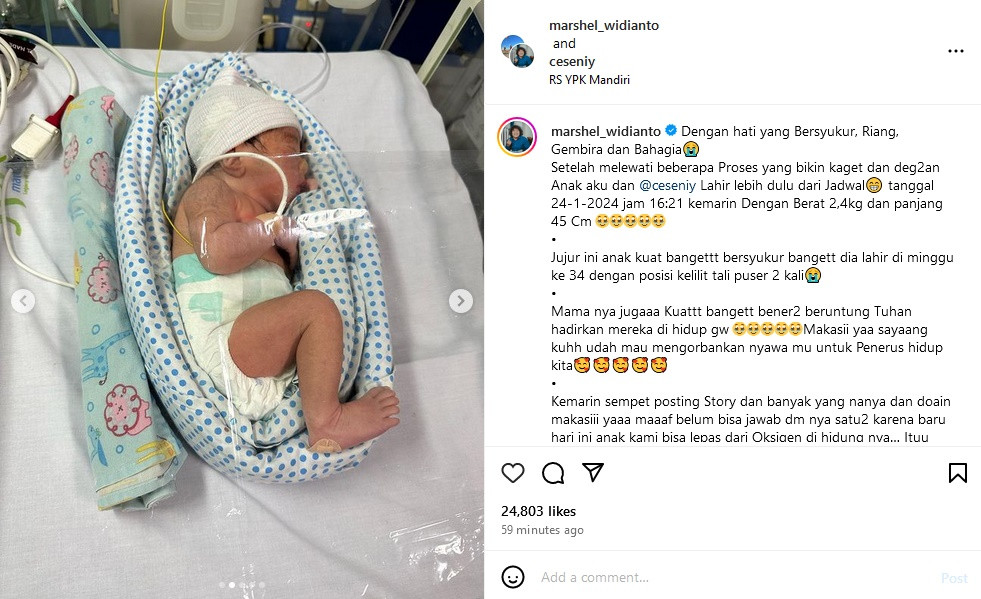Screen dimensions: 981x599
Task: View who liked: 24,803 likes
Action: coord(539,511)
